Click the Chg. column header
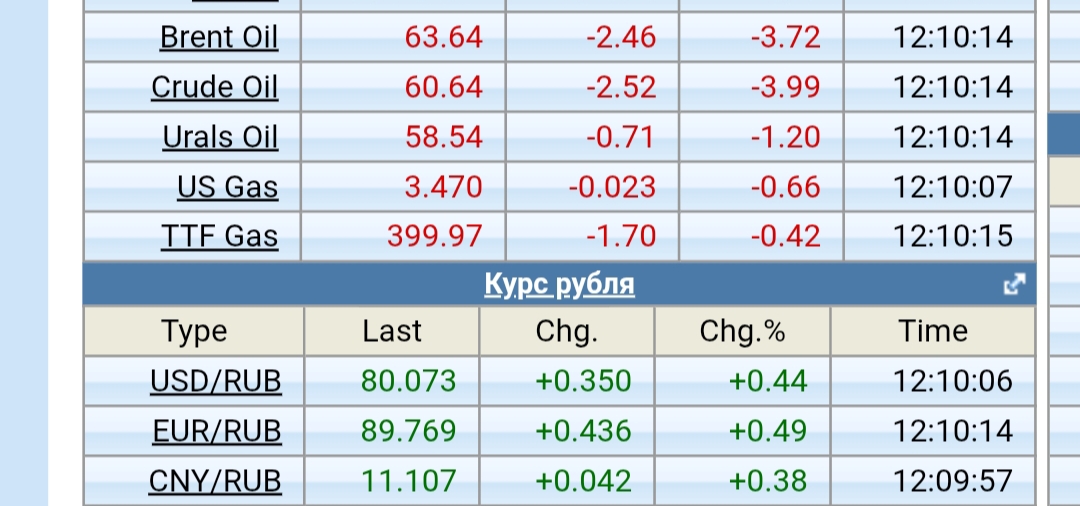This screenshot has width=1080, height=506. [x=566, y=331]
